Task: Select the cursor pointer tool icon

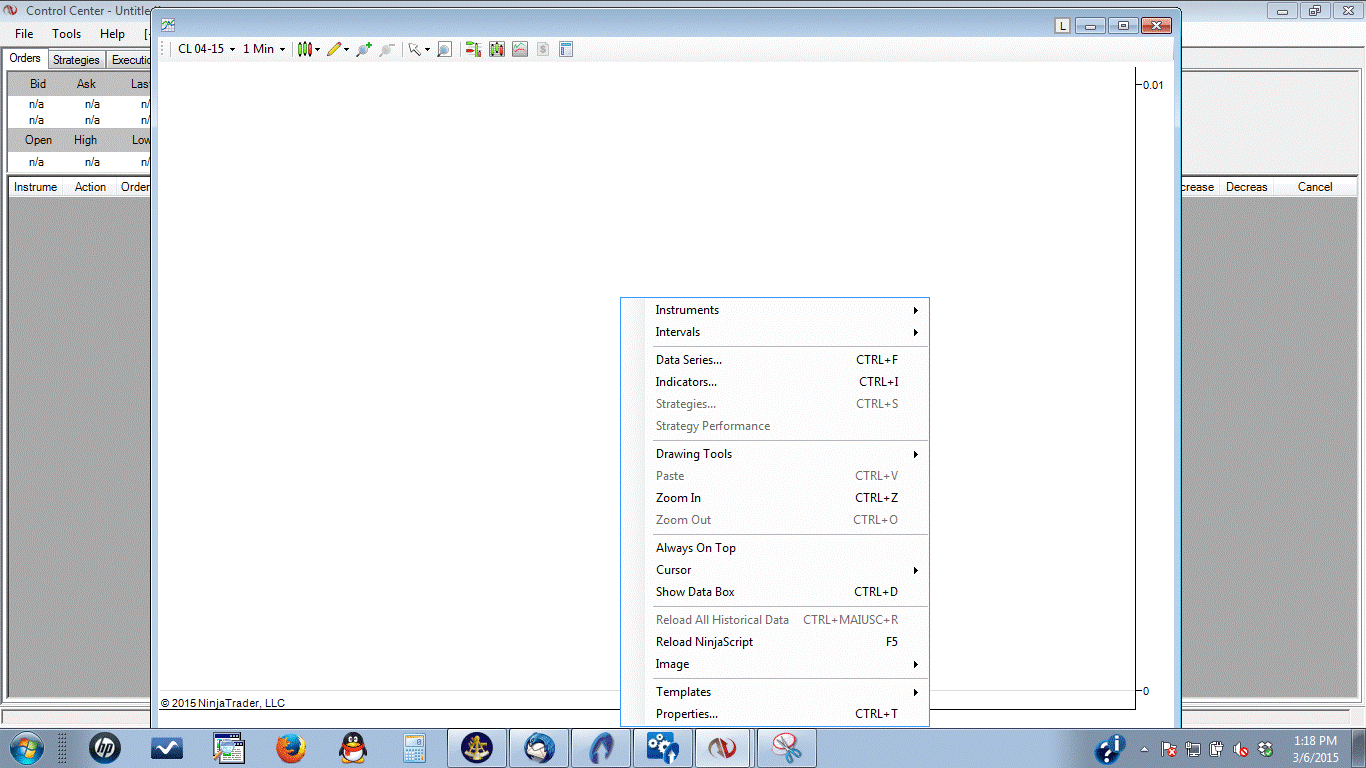Action: click(415, 49)
